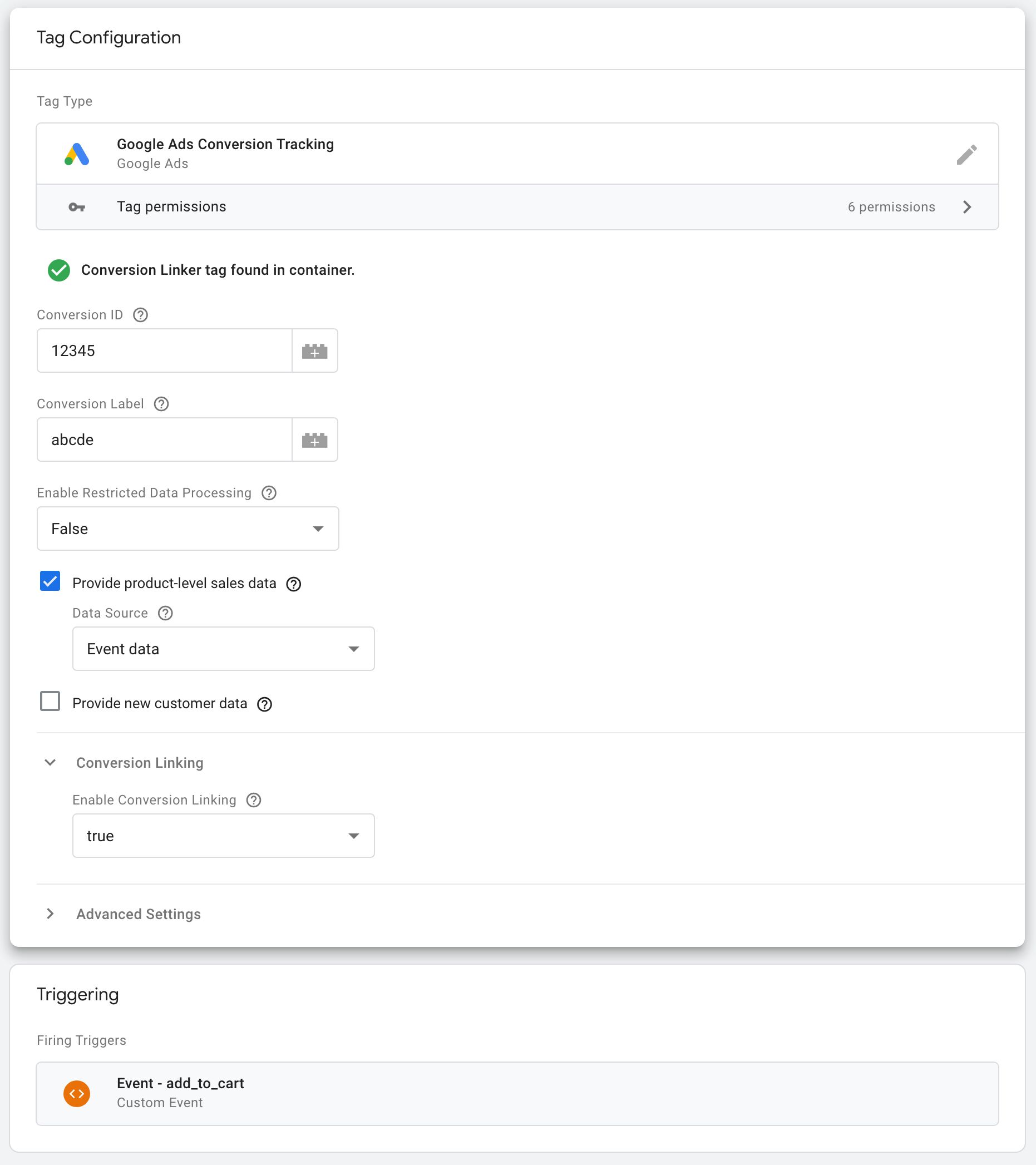1036x1165 pixels.
Task: Open help for Enable Restricted Data Processing
Action: [x=269, y=493]
